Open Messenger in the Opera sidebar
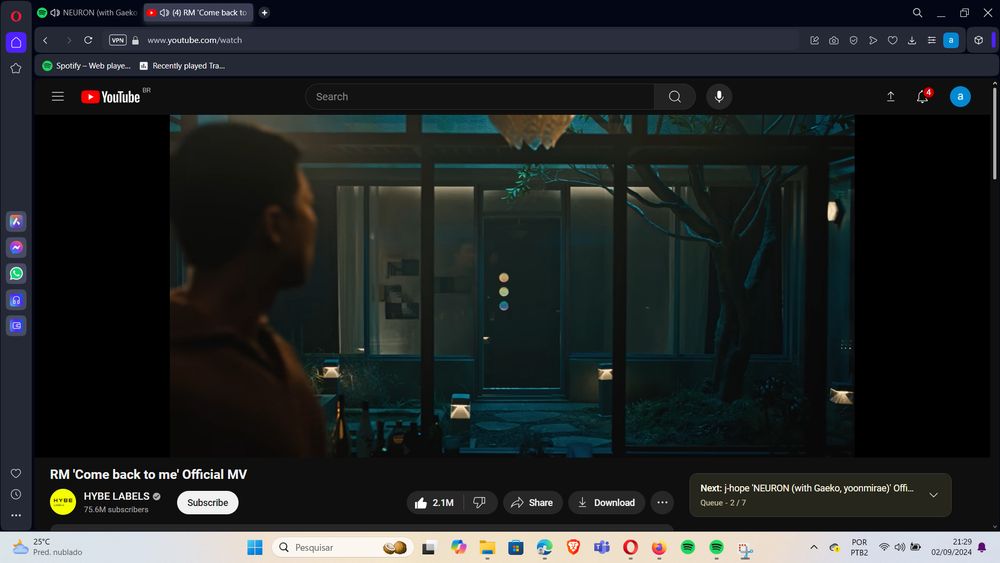The width and height of the screenshot is (1000, 563). pyautogui.click(x=16, y=247)
